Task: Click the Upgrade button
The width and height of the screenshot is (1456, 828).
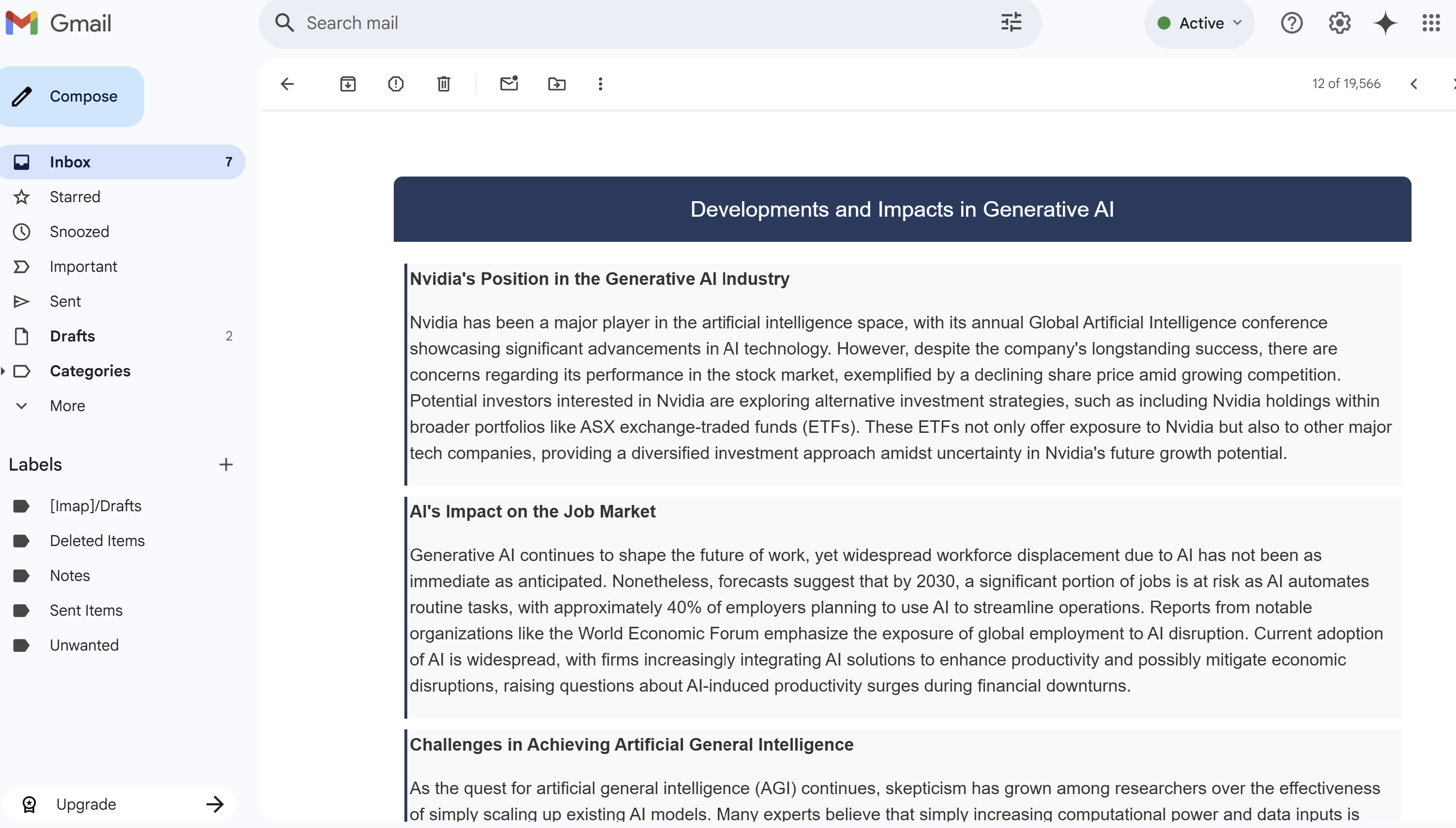Action: pos(119,804)
